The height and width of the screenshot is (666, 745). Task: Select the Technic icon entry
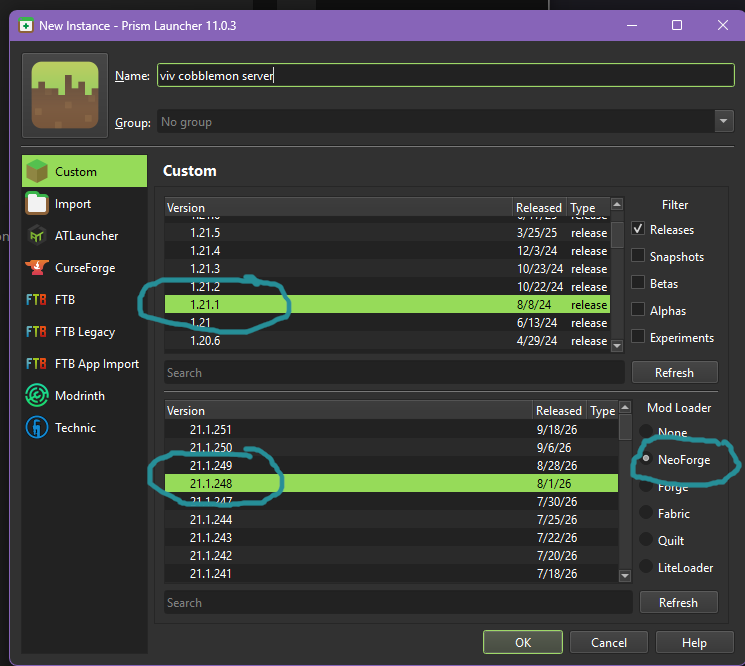(x=37, y=428)
